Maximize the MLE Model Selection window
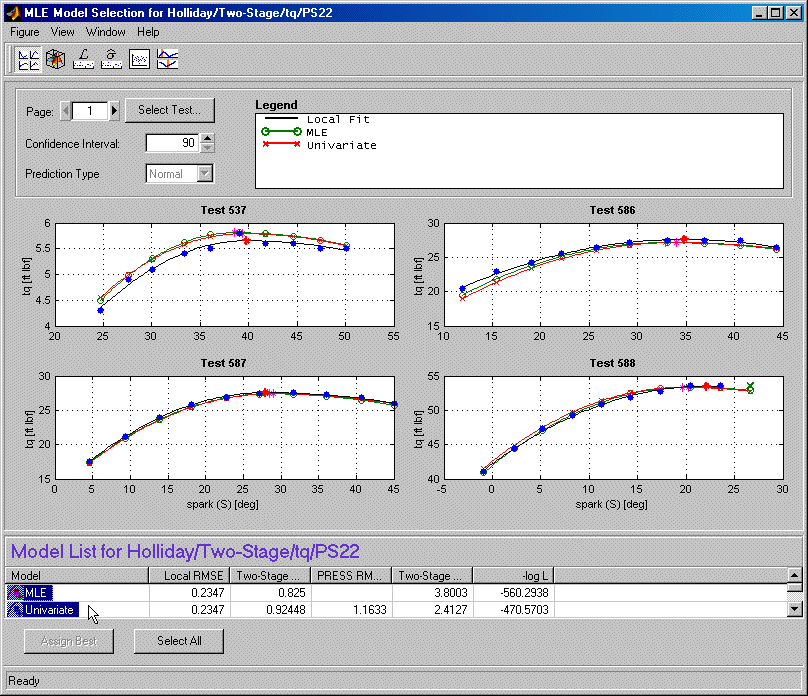808x696 pixels. (776, 13)
